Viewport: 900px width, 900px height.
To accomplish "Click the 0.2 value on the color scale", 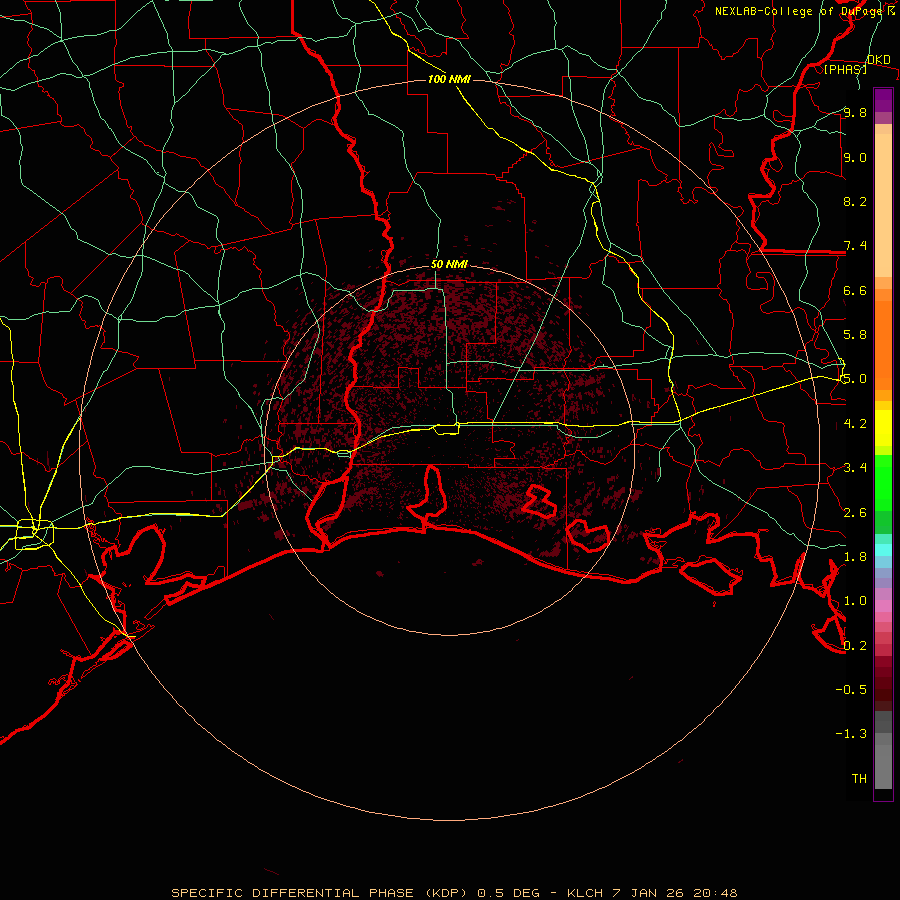I will point(855,646).
